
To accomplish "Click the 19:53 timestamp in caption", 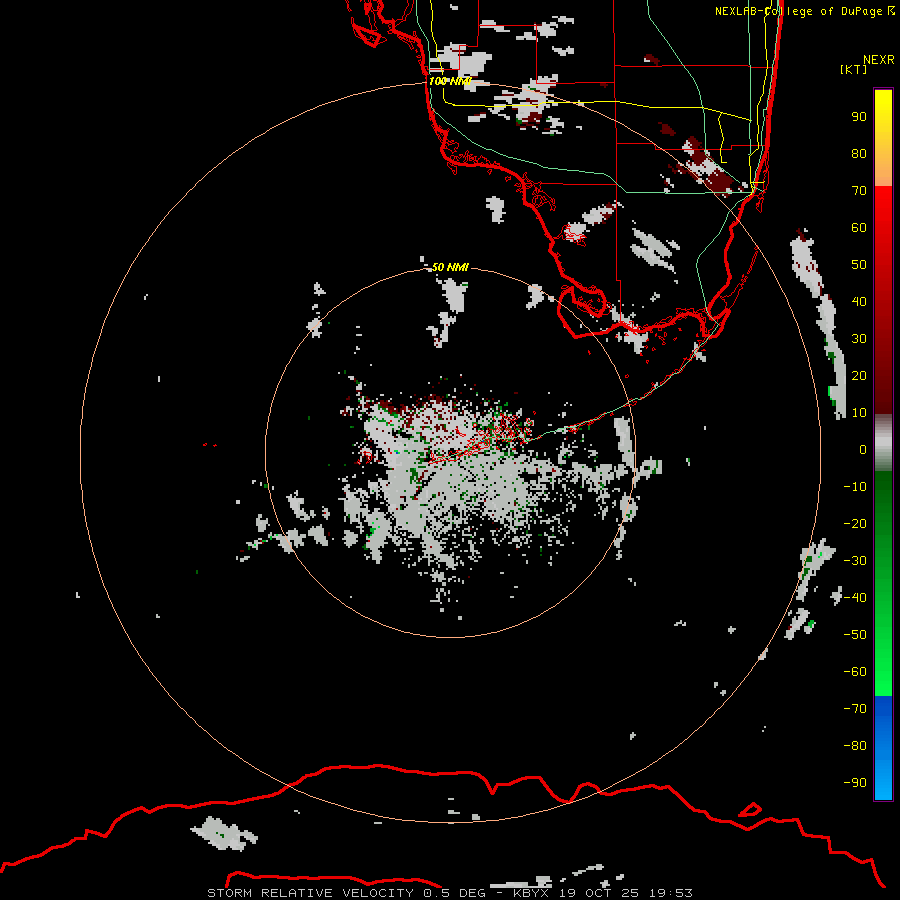I will pyautogui.click(x=671, y=893).
